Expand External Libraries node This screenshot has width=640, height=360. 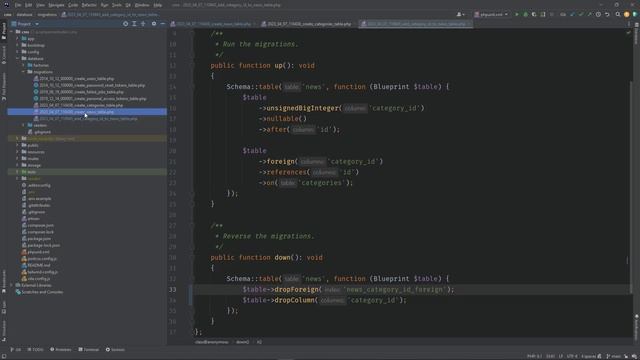[x=12, y=285]
